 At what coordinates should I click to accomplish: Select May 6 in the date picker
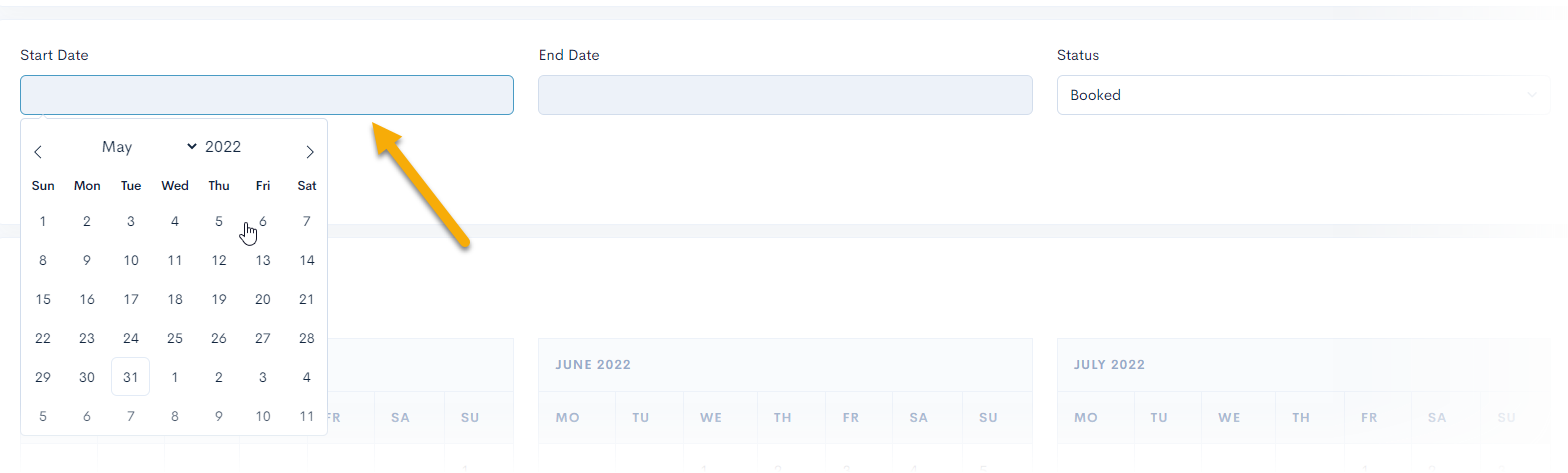(263, 222)
